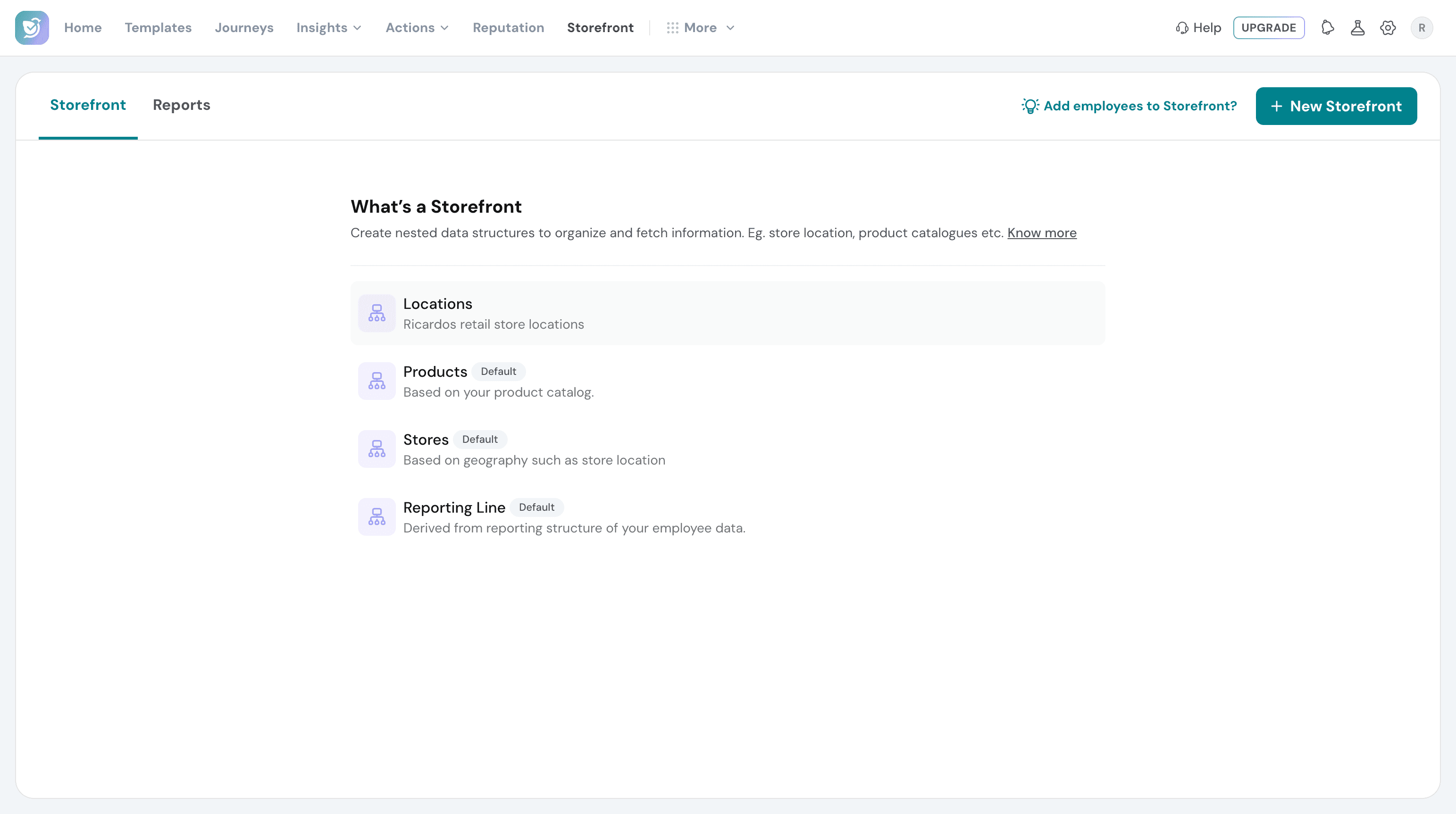Click the Locations hierarchy icon

coord(377,313)
